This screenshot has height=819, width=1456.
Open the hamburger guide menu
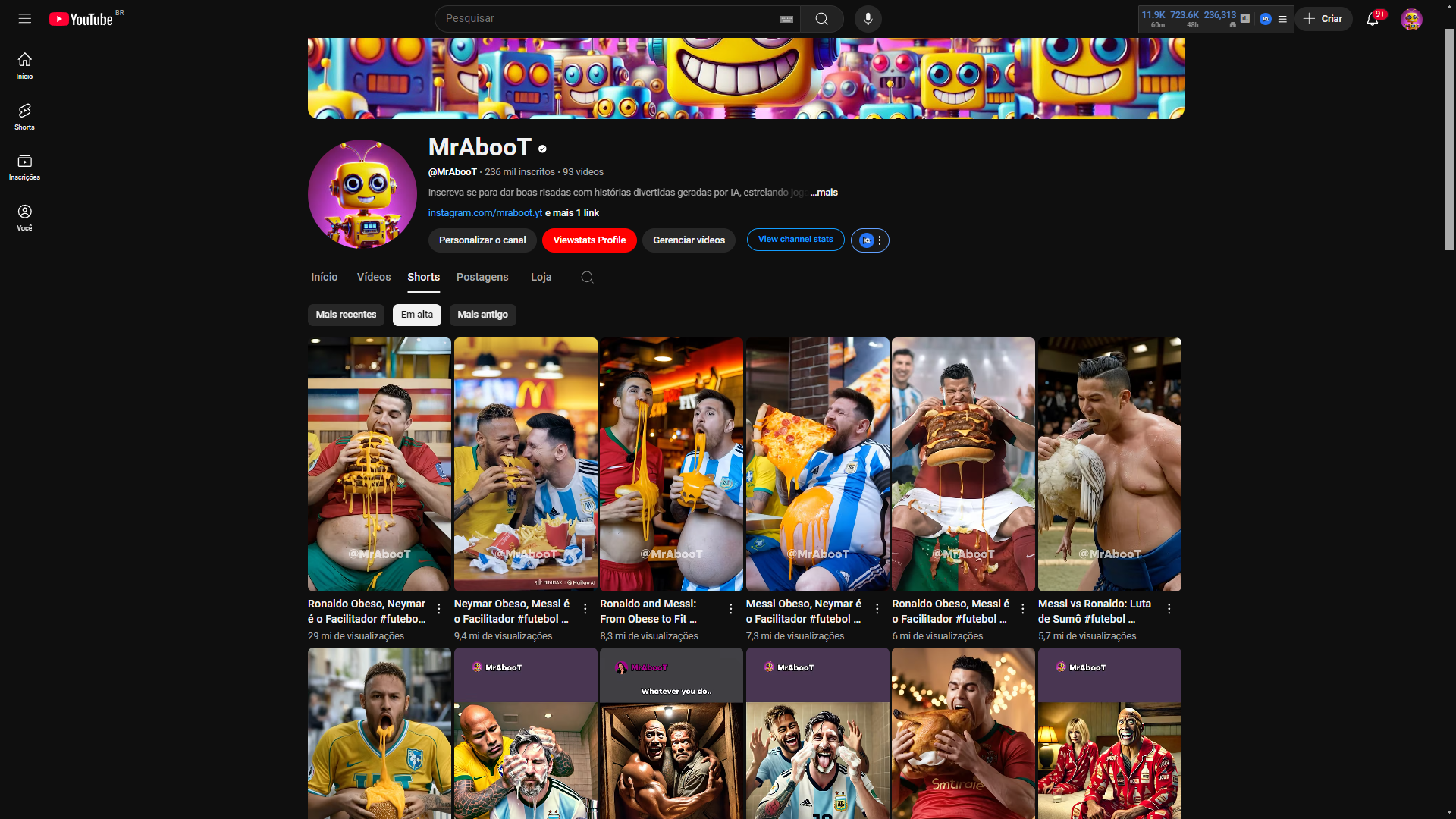(x=25, y=18)
